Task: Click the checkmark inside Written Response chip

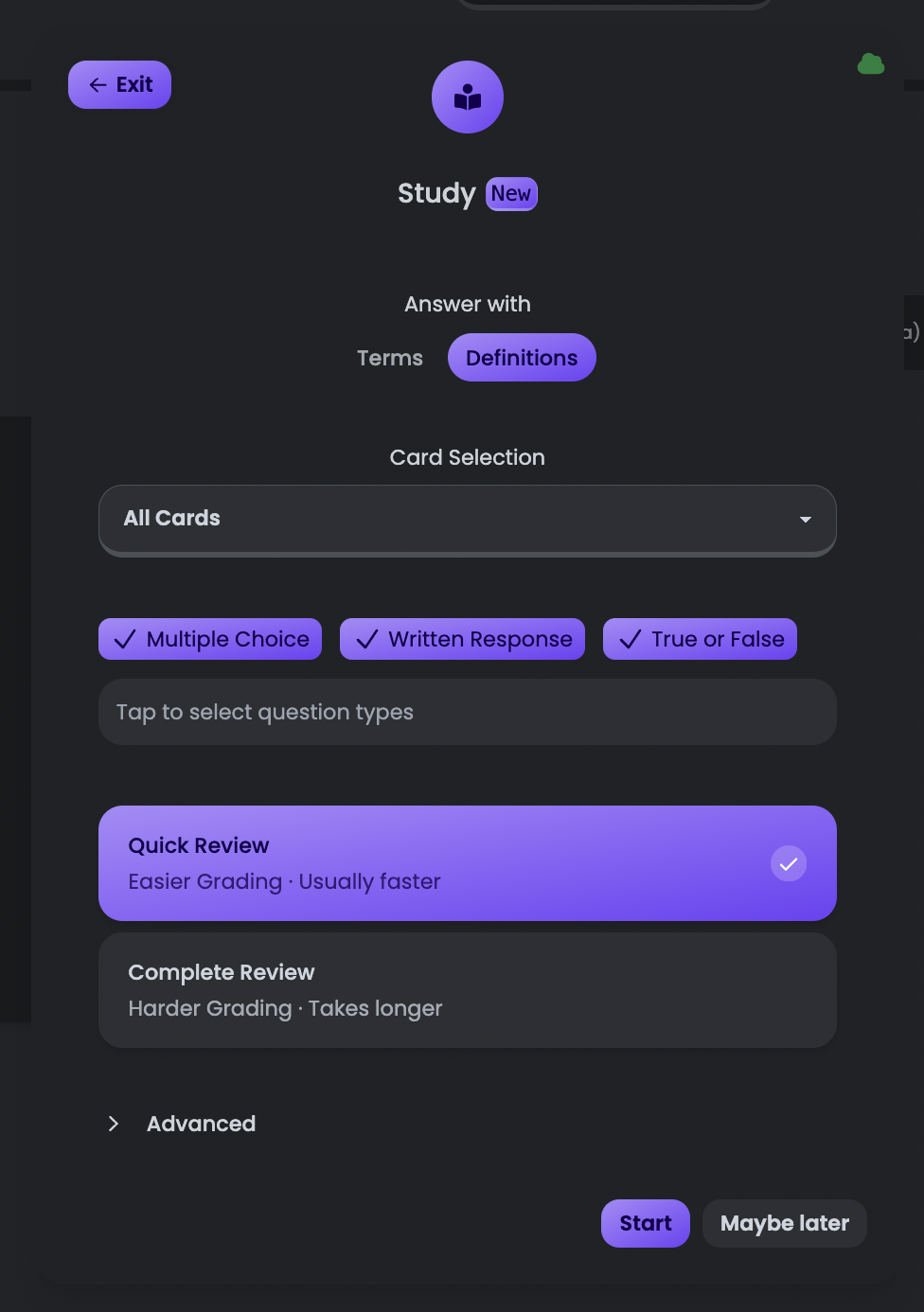Action: coord(366,639)
